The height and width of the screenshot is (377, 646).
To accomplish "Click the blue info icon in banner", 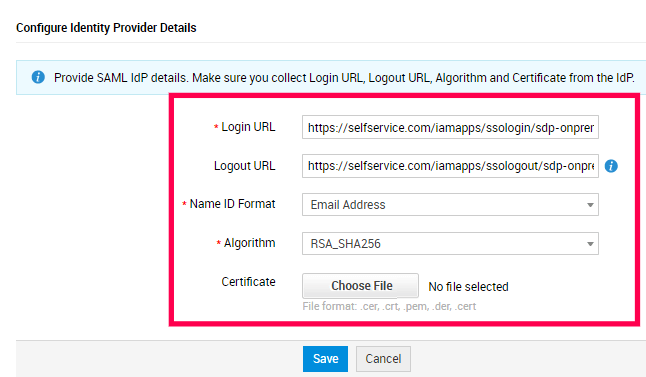I will (x=38, y=77).
